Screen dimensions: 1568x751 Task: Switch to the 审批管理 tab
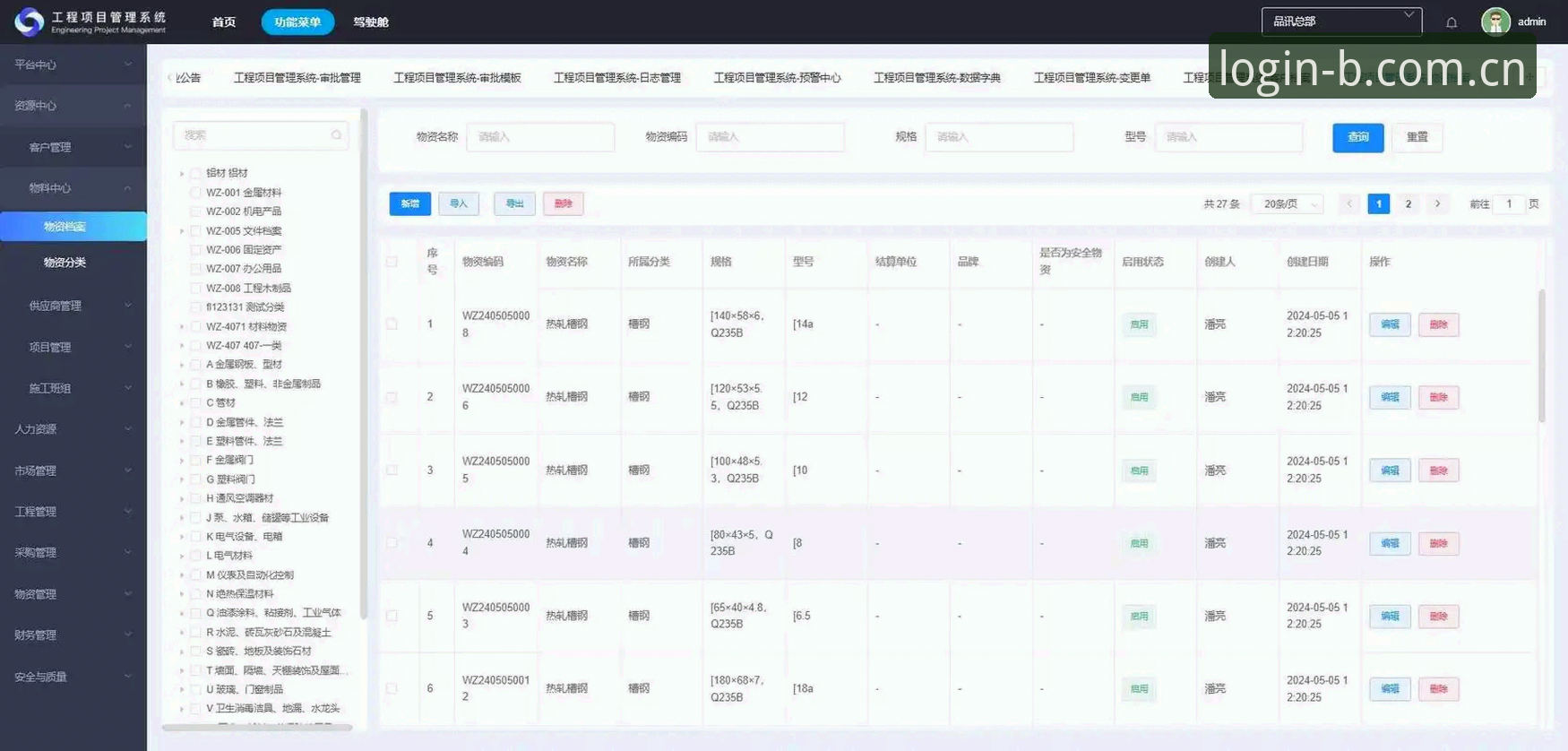(x=297, y=78)
